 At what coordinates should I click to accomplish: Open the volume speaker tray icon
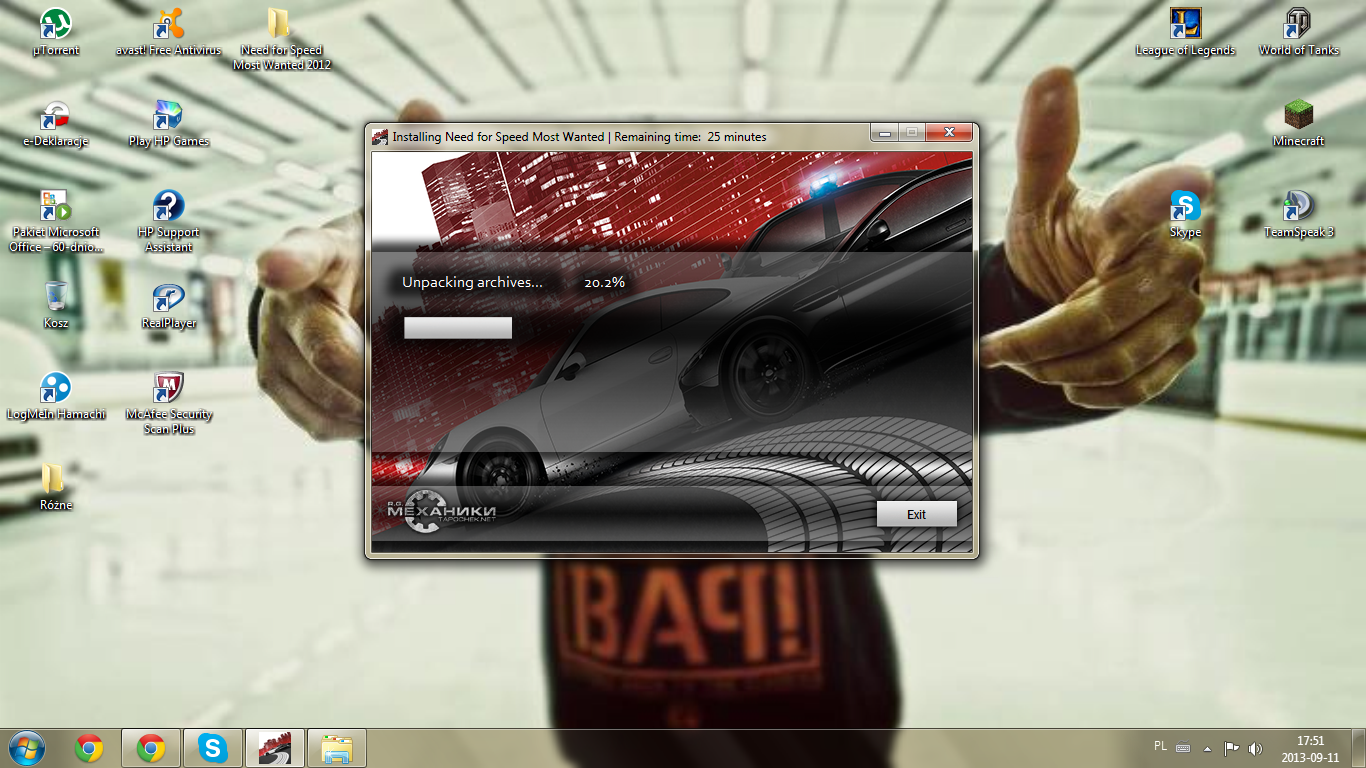pyautogui.click(x=1256, y=748)
